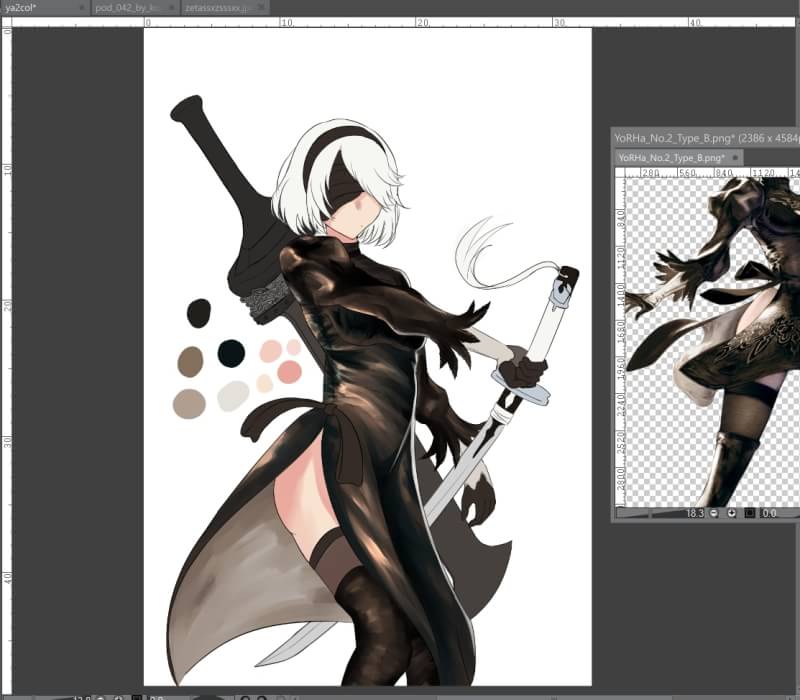Click the YoRHa_No.2_Type_B.png floating window title bar
Image resolution: width=800 pixels, height=700 pixels.
point(706,138)
